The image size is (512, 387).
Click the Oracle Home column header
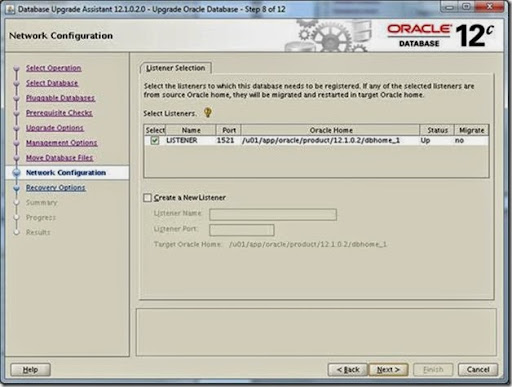[330, 130]
